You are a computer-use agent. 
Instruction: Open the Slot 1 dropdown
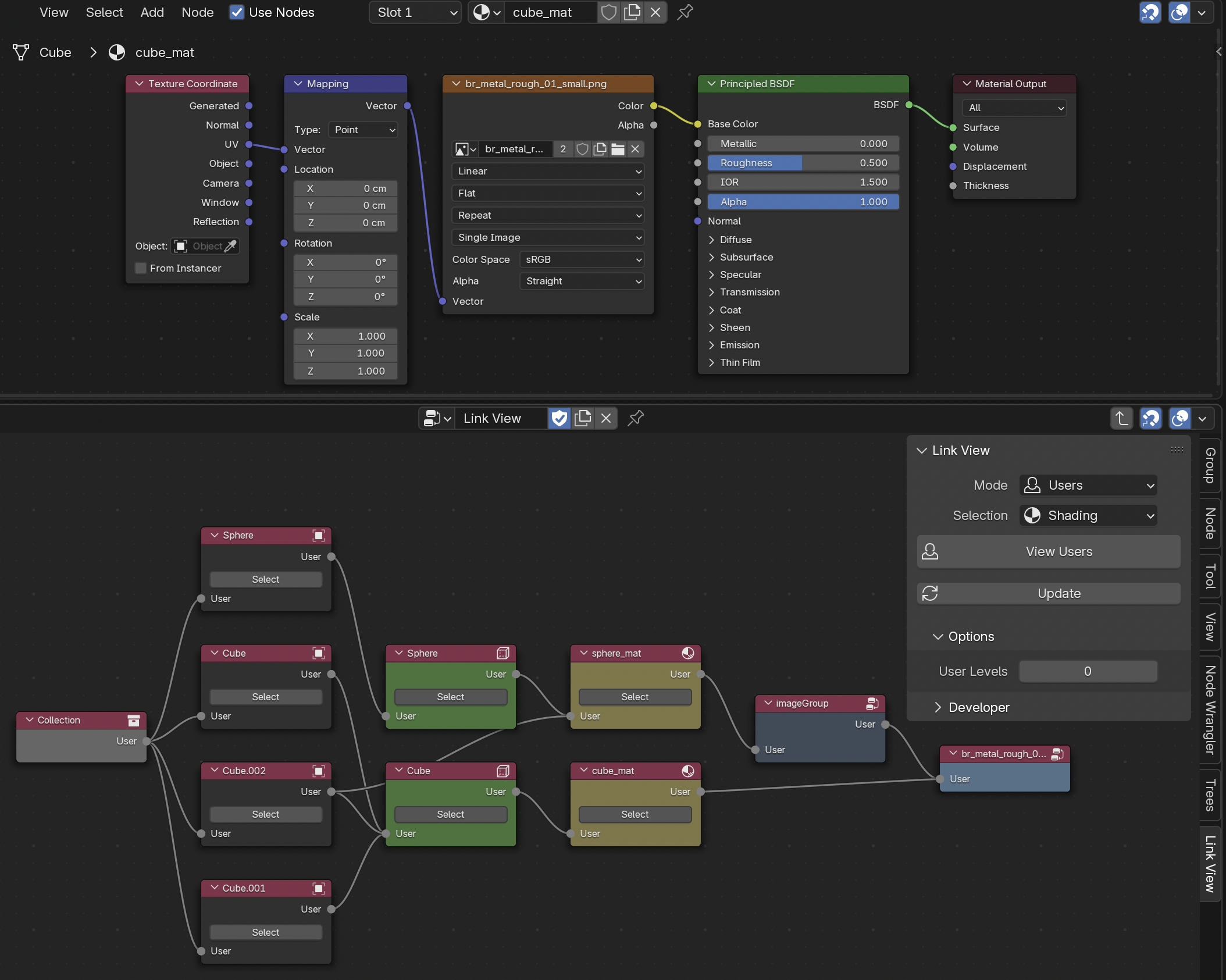point(415,12)
